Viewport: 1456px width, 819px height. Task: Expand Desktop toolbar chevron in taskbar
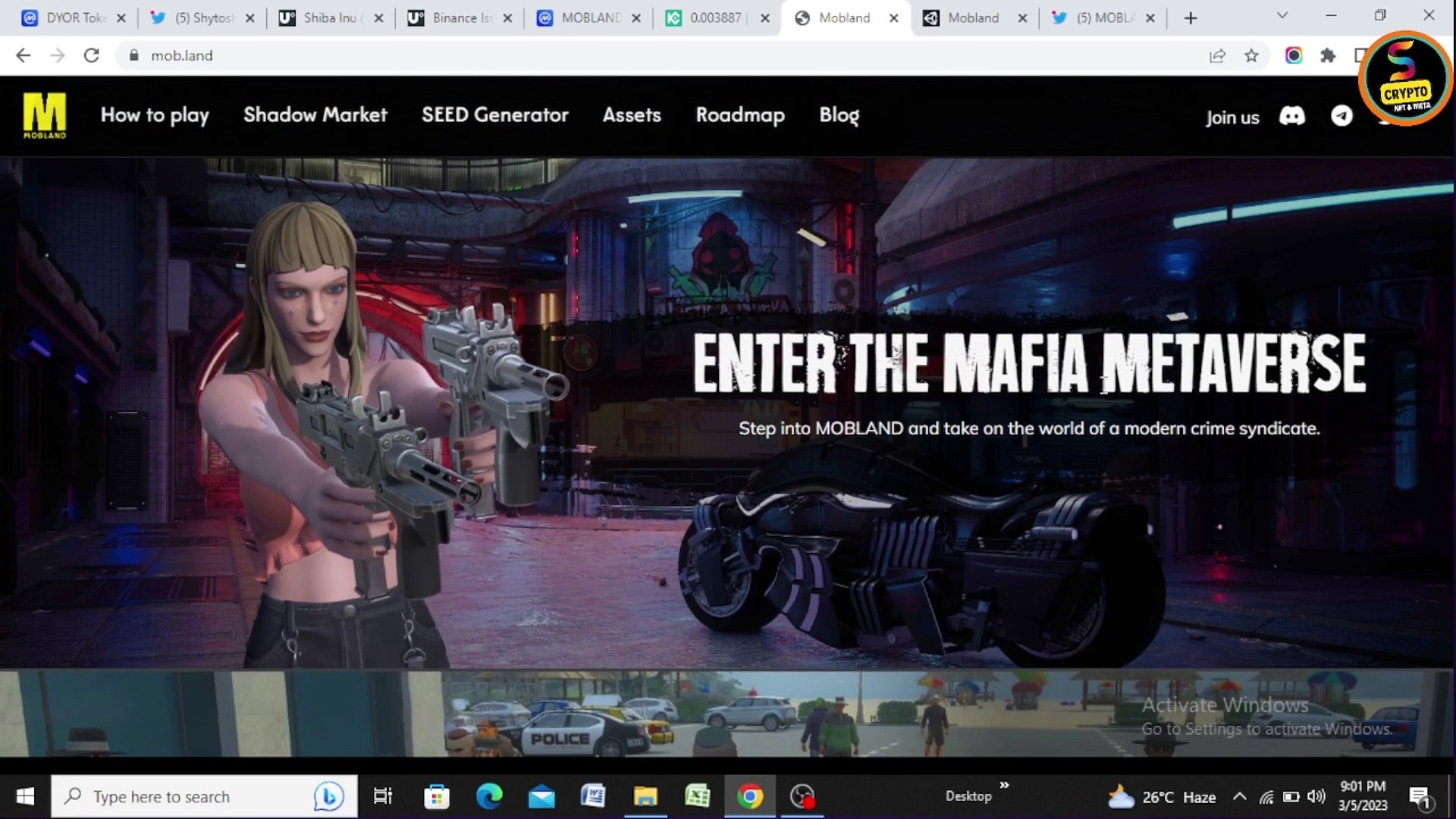pyautogui.click(x=1004, y=786)
